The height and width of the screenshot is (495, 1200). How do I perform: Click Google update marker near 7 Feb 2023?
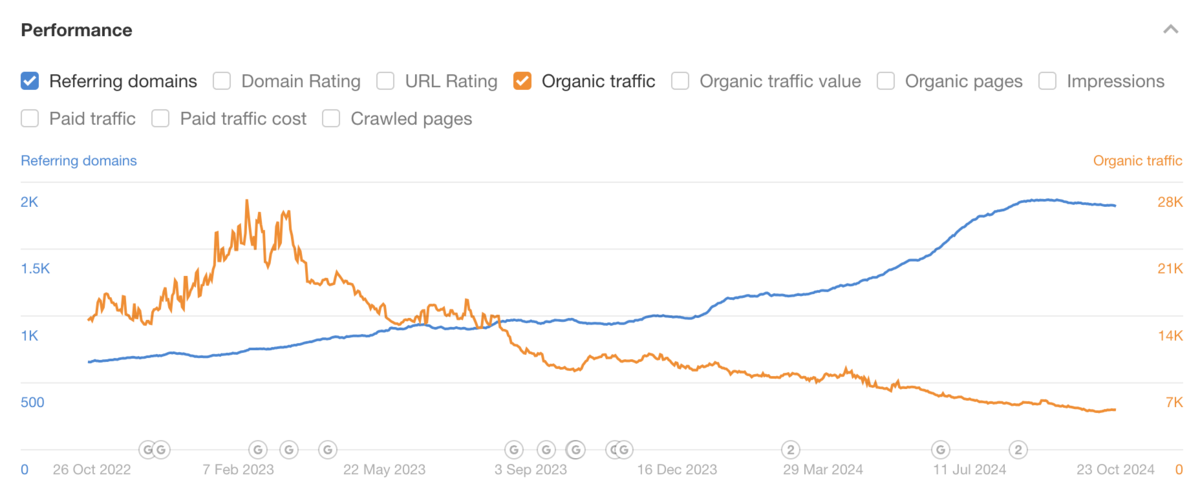[256, 449]
